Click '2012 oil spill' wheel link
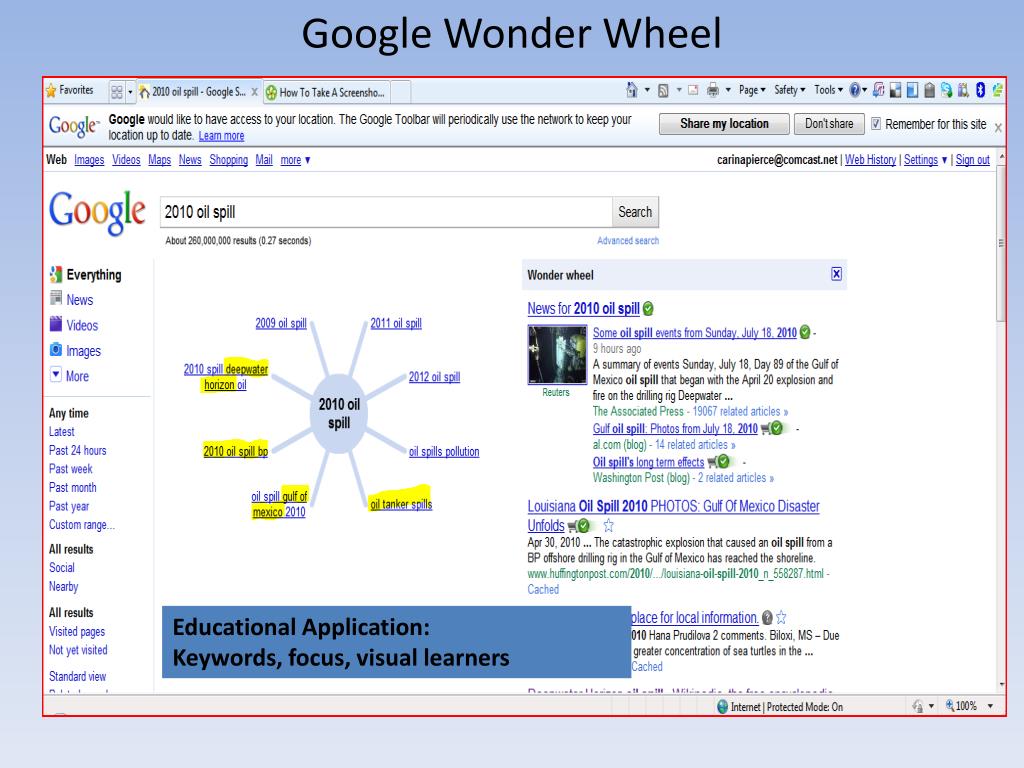1024x768 pixels. 434,377
